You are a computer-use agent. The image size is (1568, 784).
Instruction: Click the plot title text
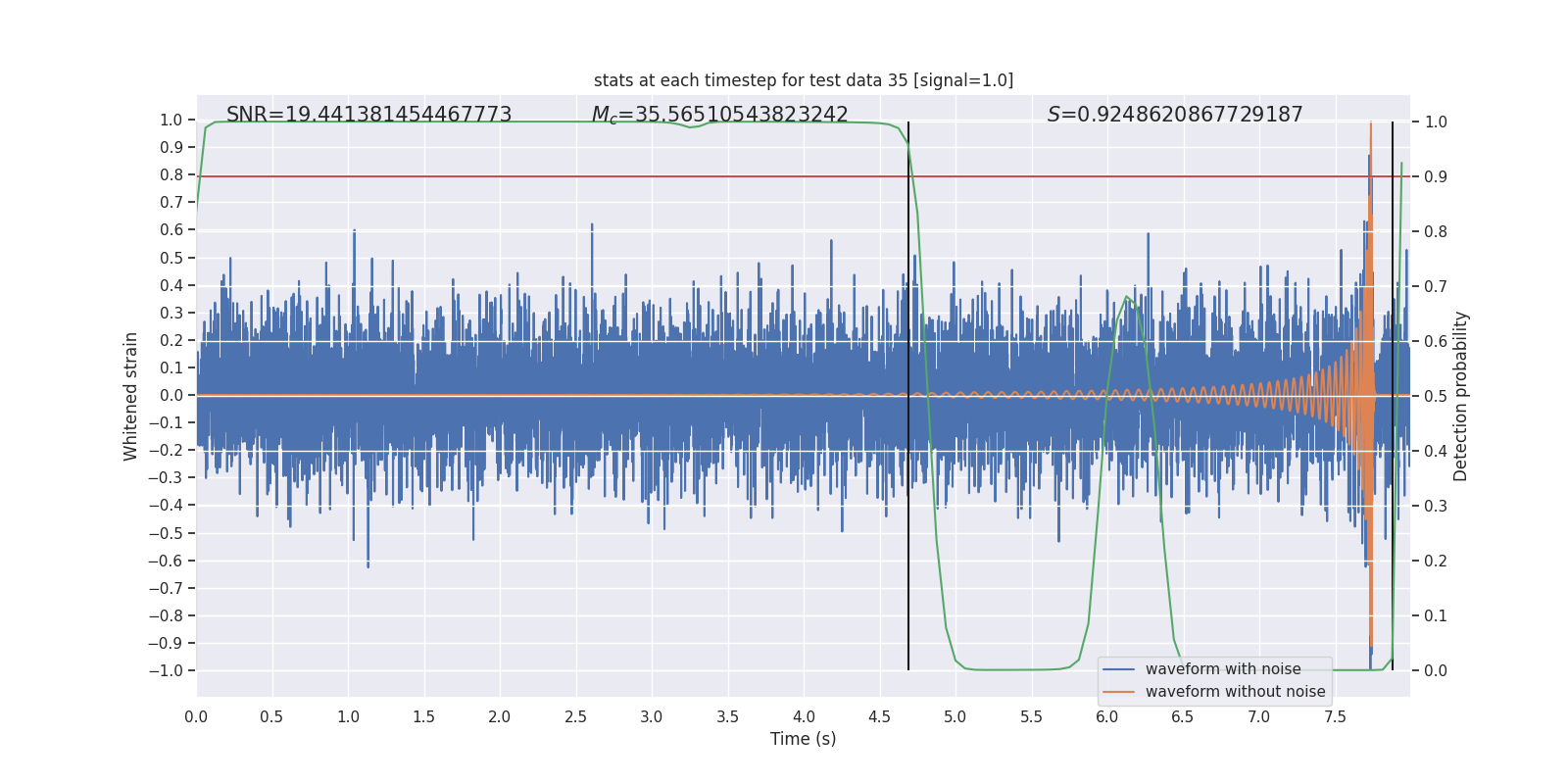pos(804,80)
